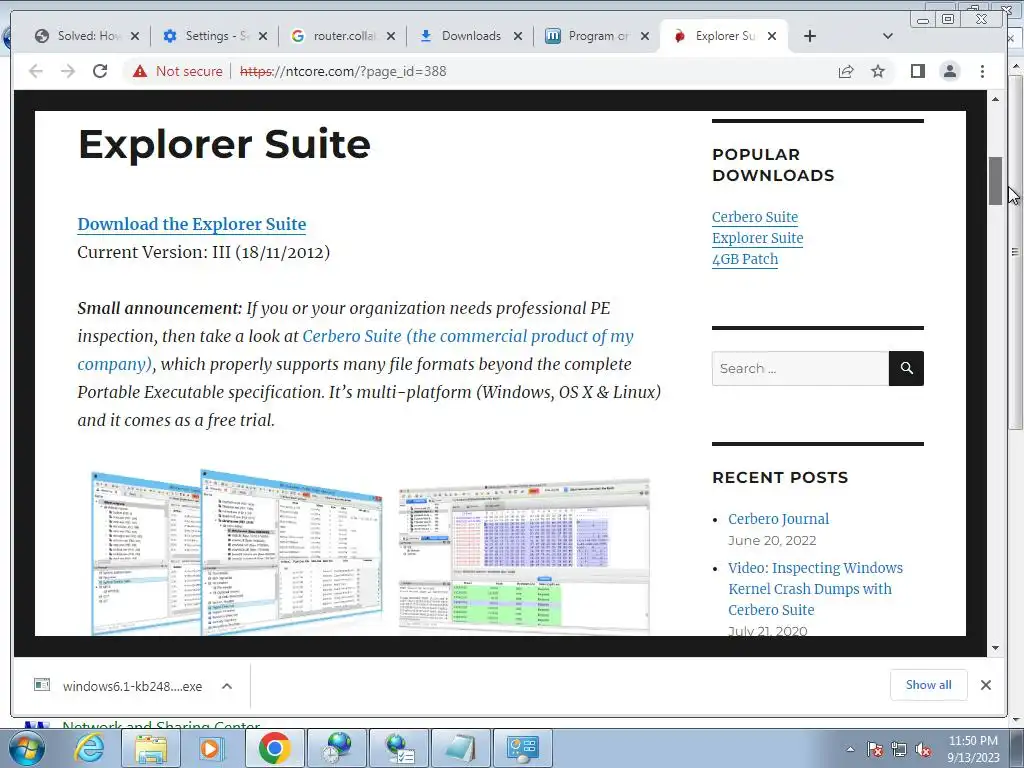The image size is (1024, 768).
Task: Expand the download item options chevron
Action: (227, 686)
